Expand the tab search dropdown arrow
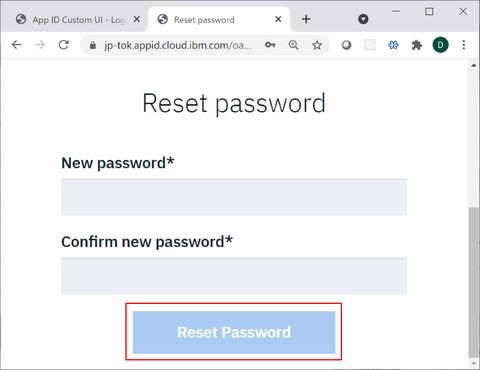Screen dimensions: 480x370 [x=363, y=19]
